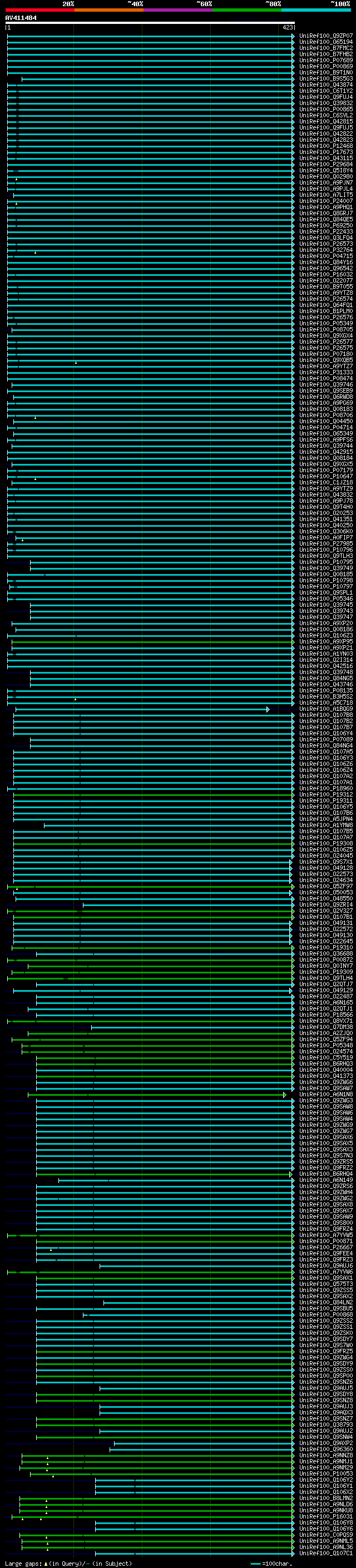Open the UniRef100_Q9ZP07 hit label
Viewport: 356px width, 1568px height.
click(325, 36)
